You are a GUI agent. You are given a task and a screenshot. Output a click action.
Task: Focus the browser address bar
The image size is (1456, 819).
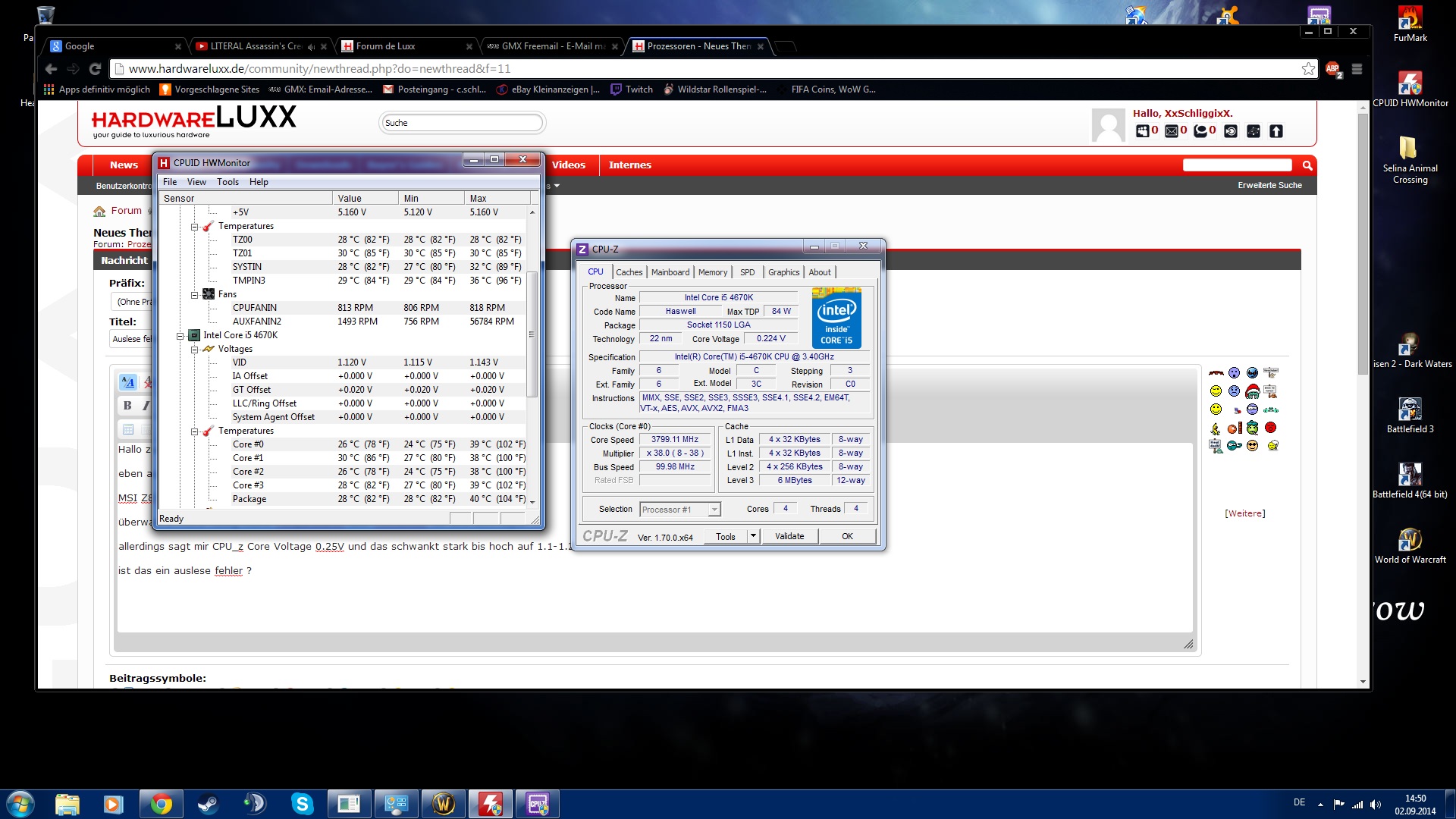[713, 69]
